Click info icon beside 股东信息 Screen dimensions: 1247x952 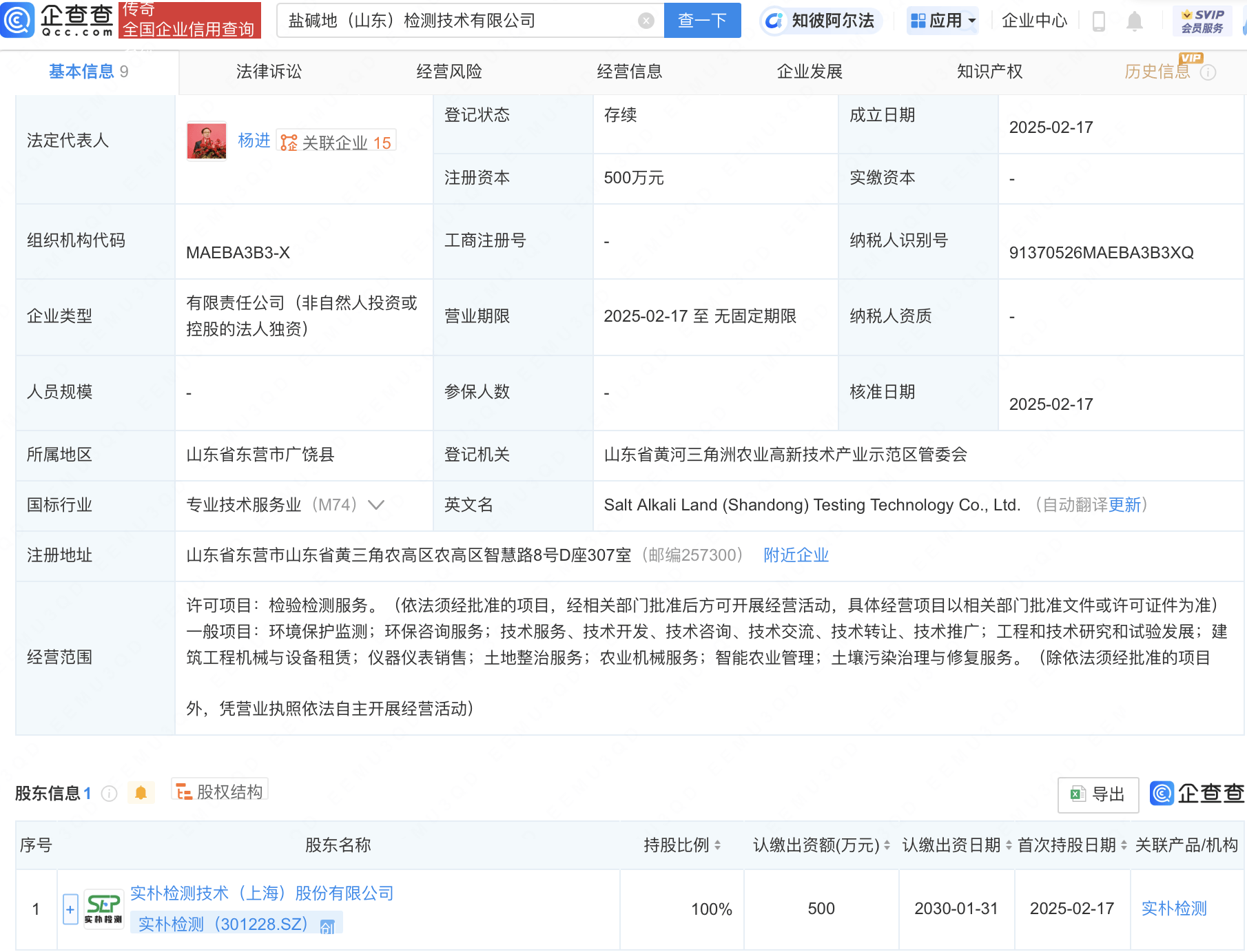point(109,794)
